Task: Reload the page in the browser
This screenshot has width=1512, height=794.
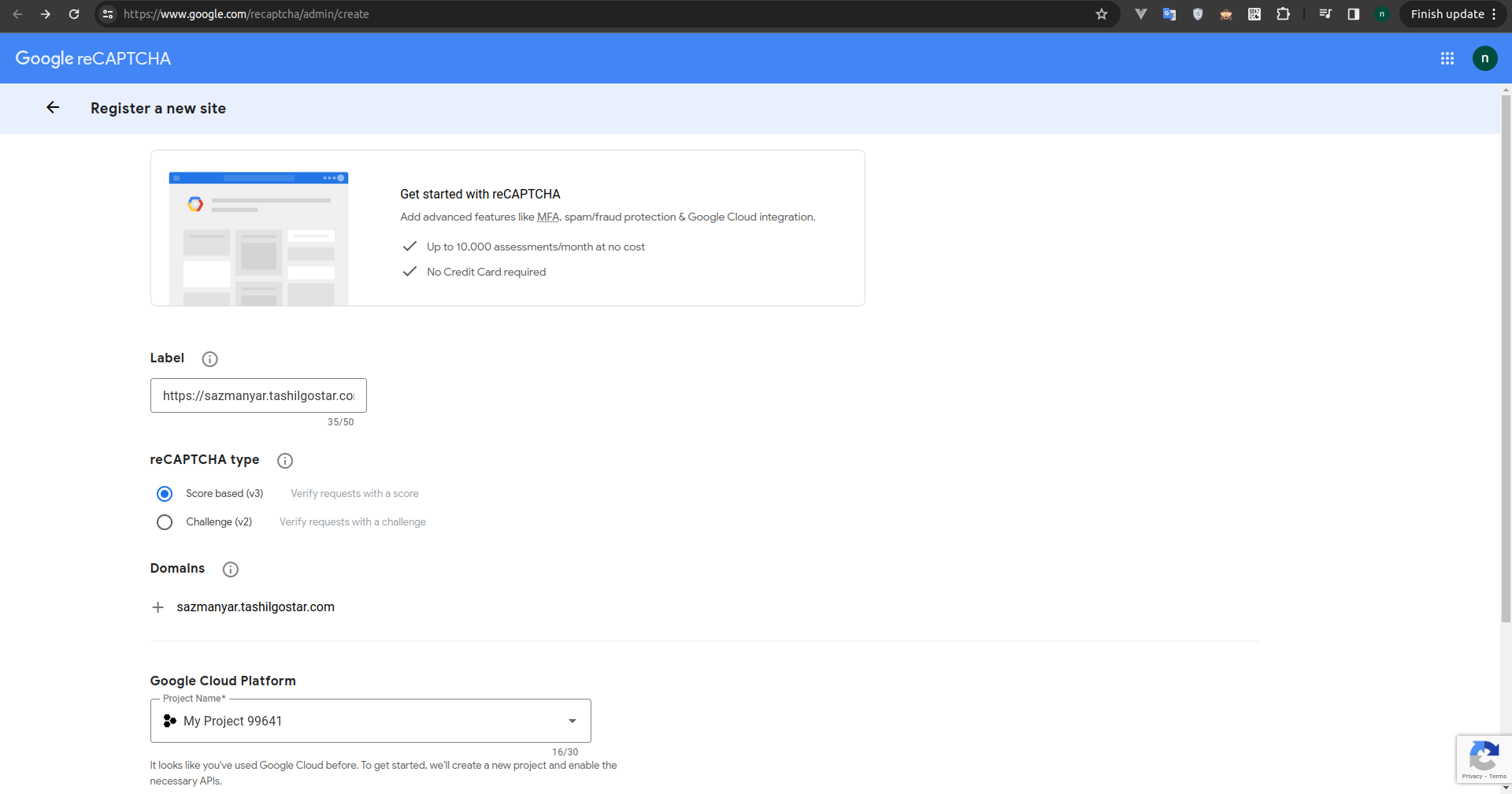Action: pyautogui.click(x=74, y=14)
